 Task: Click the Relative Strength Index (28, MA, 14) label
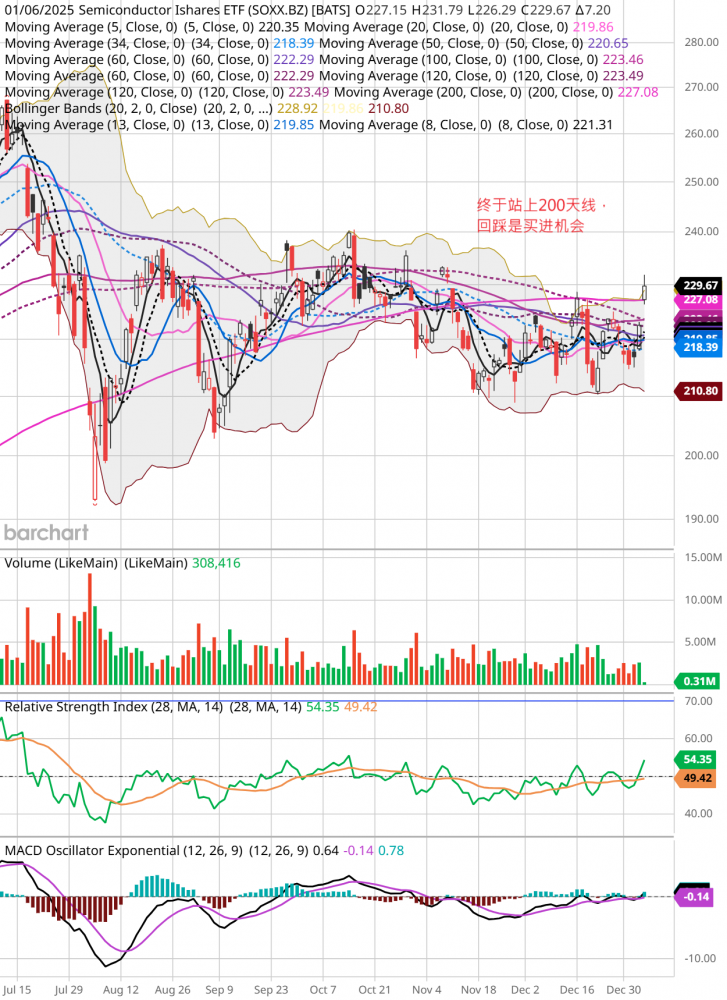tap(114, 707)
